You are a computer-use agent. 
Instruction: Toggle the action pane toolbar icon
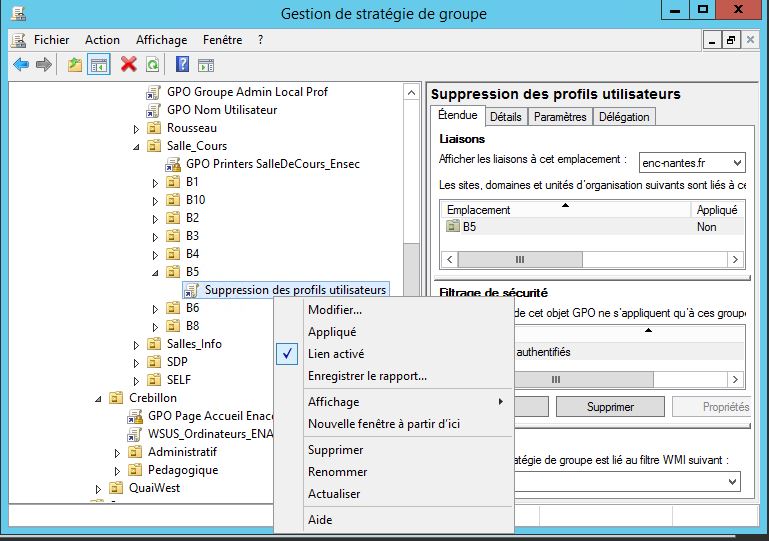[x=206, y=65]
